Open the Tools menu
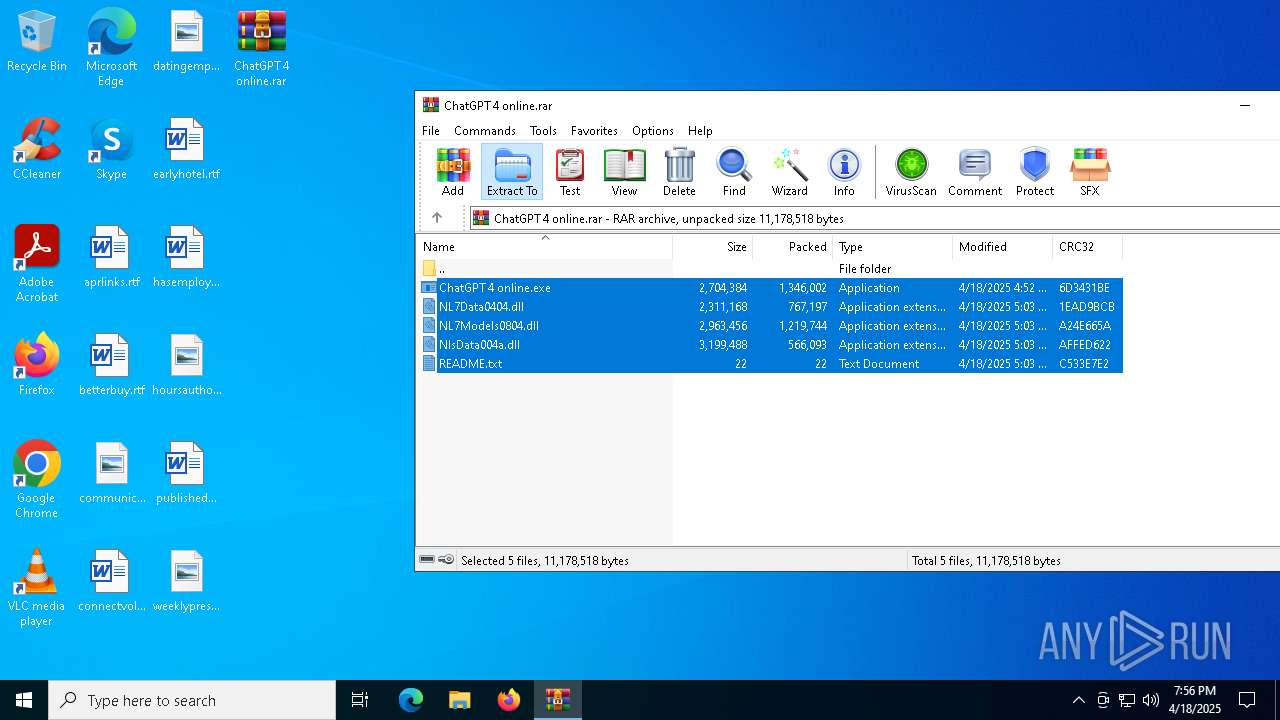The height and width of the screenshot is (720, 1280). point(543,131)
